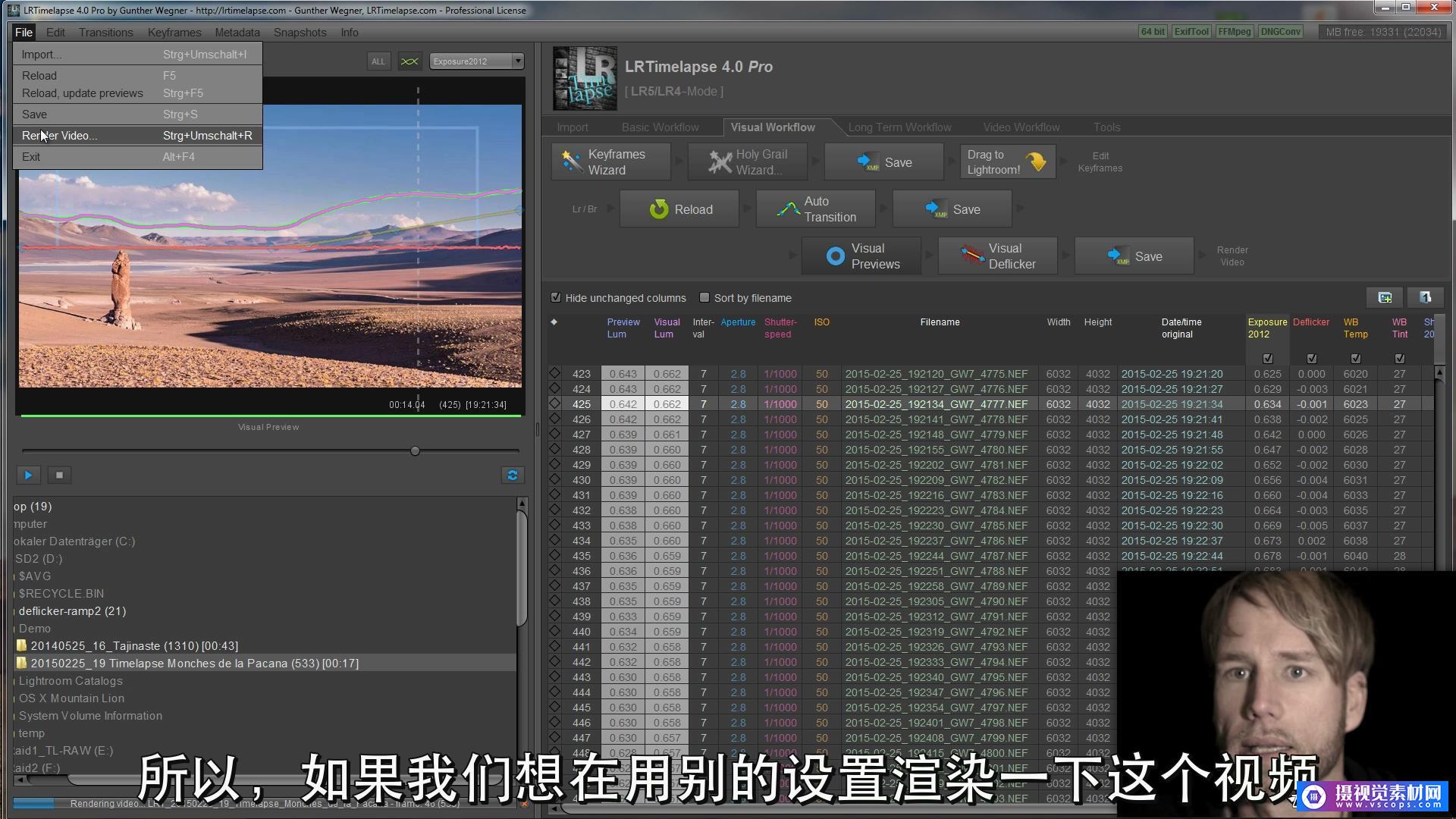Generate Visual Previews
1456x819 pixels.
coord(861,256)
